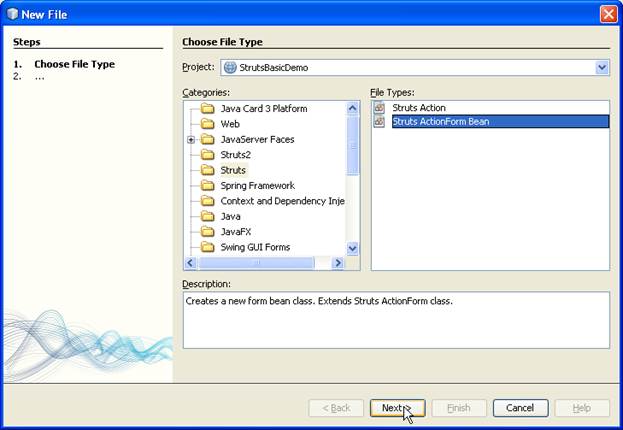
Task: Click the Struts2 folder icon
Action: click(x=207, y=155)
